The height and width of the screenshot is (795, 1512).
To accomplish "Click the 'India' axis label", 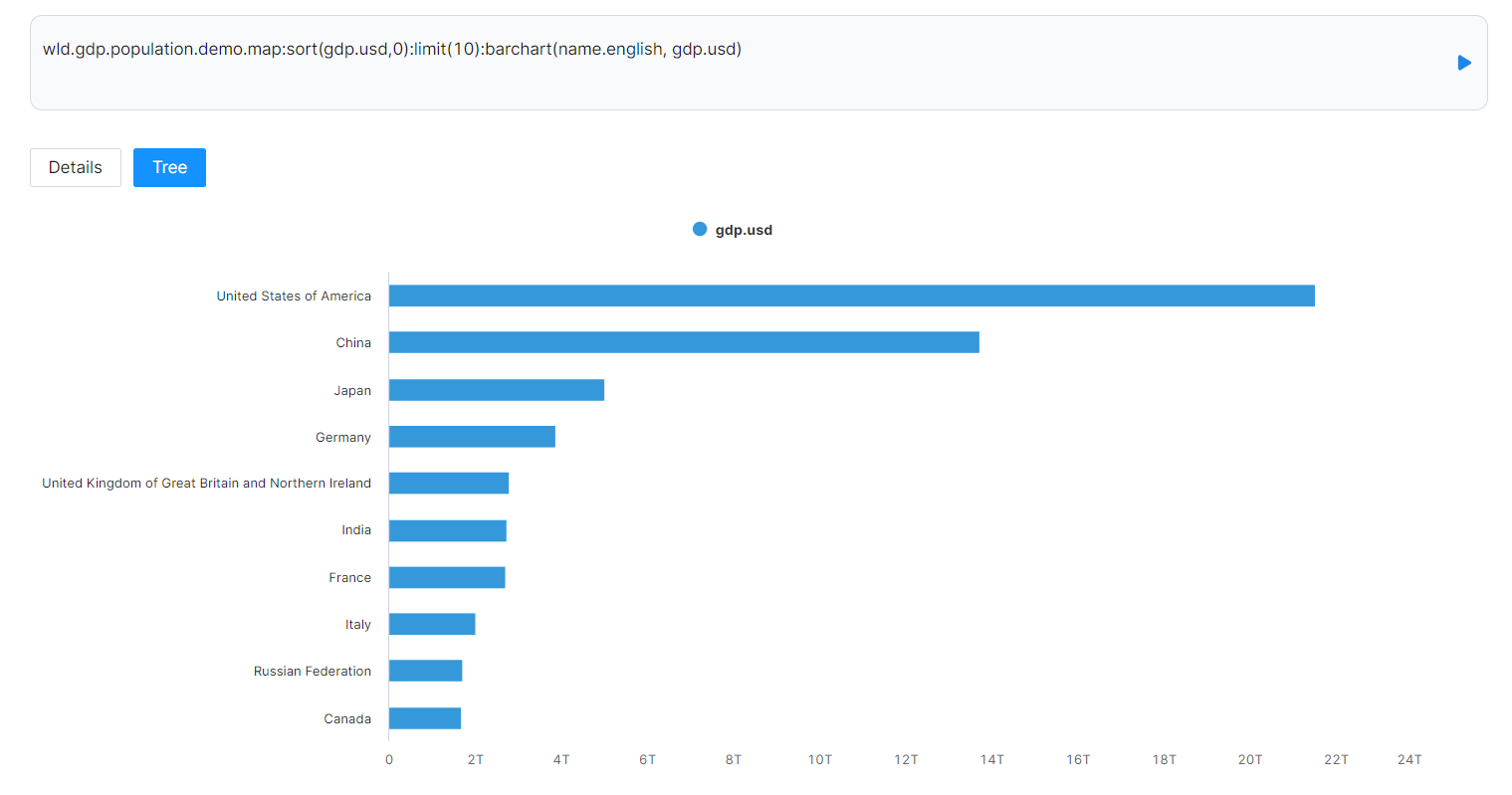I will click(356, 530).
